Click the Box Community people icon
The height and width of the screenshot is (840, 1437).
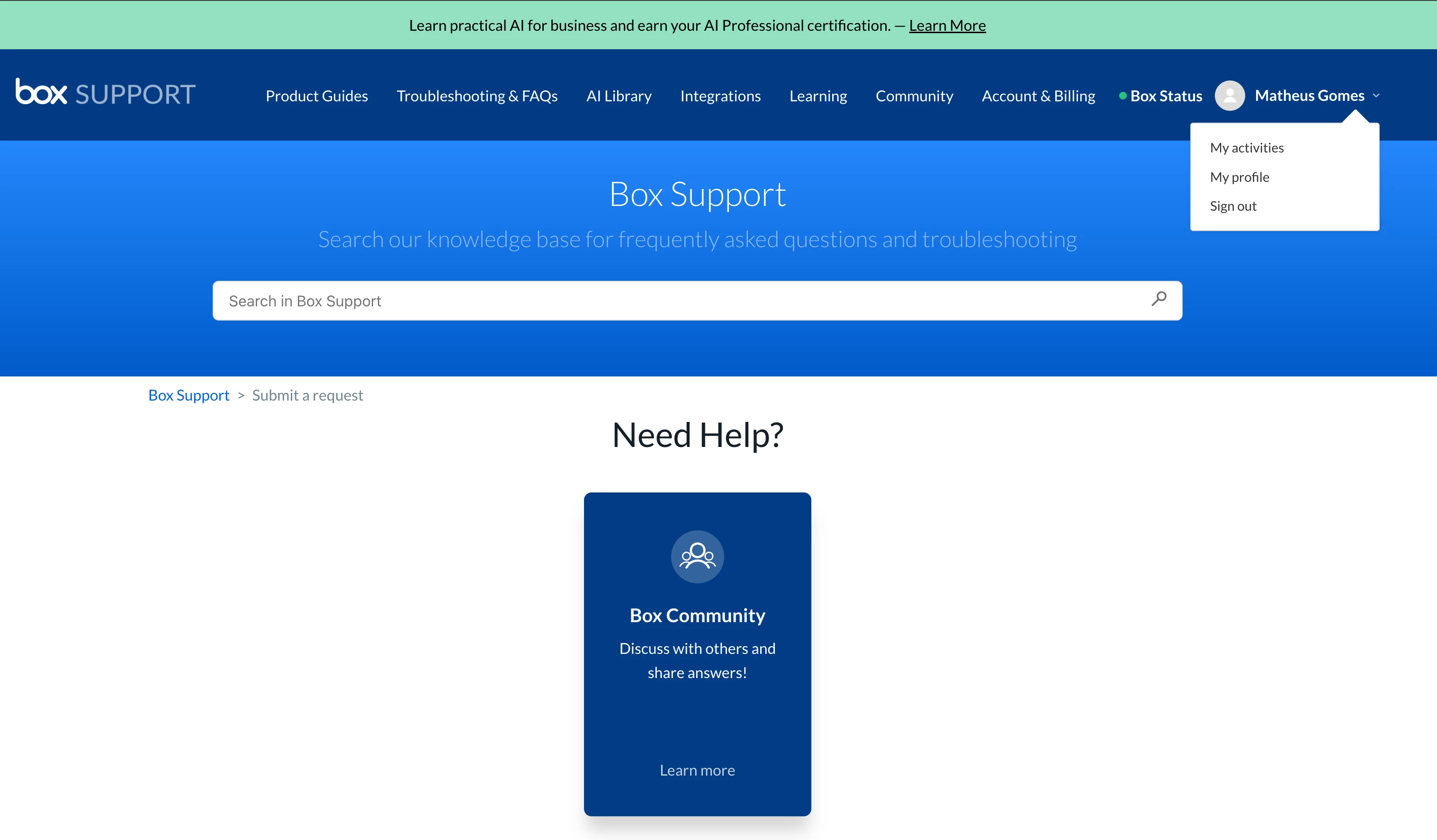pyautogui.click(x=697, y=556)
